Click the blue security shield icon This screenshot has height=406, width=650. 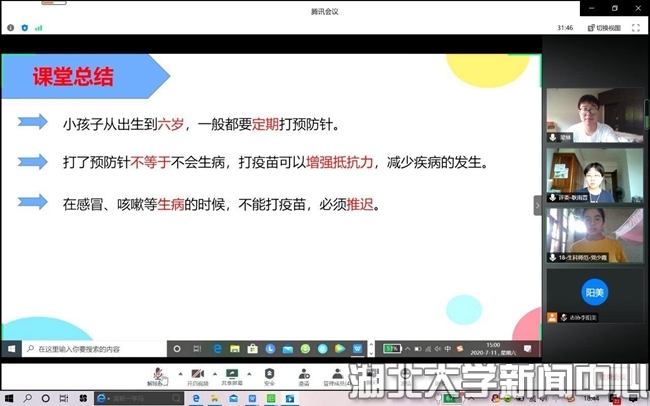coord(24,28)
